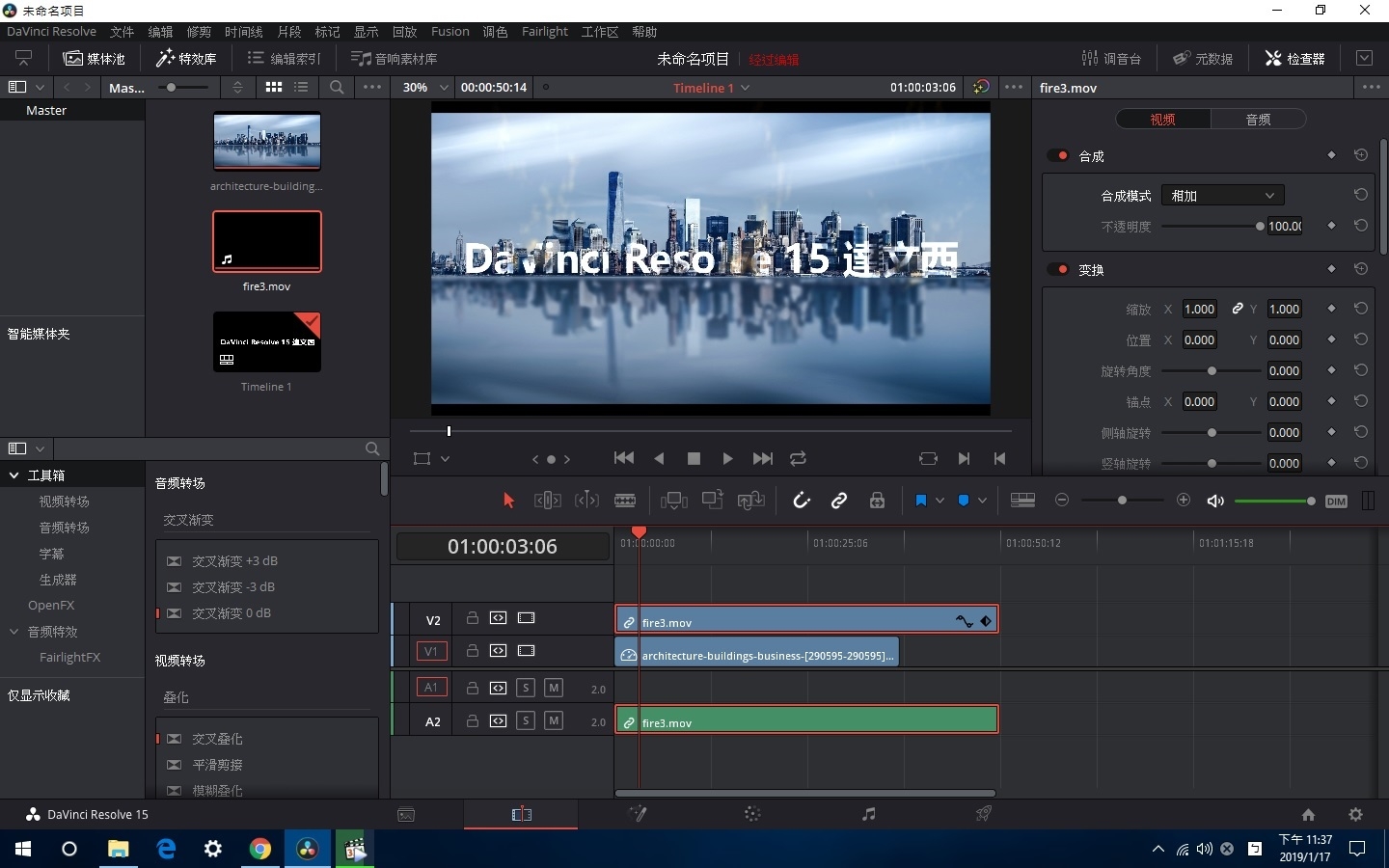
Task: Click the timeline zoom out minus icon
Action: pos(1062,501)
